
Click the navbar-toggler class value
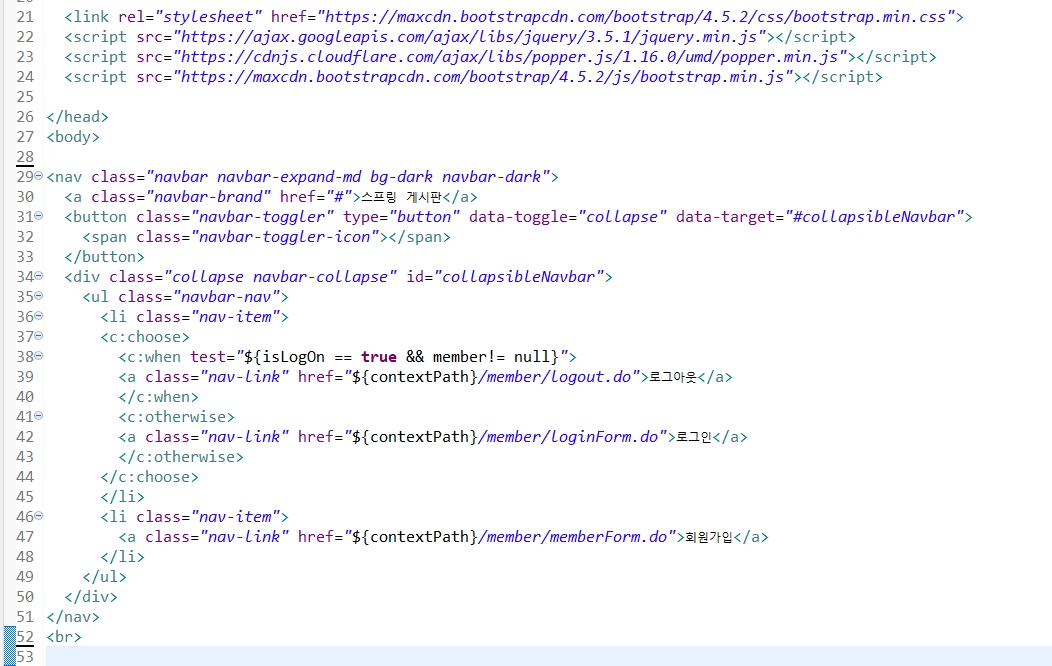[x=262, y=217]
